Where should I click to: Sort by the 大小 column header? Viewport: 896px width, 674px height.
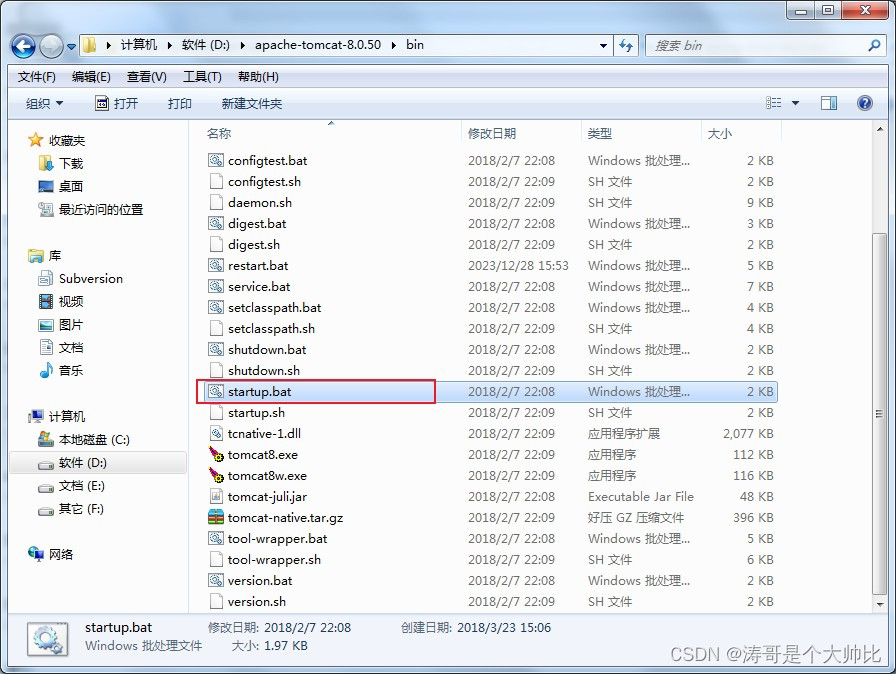click(x=719, y=133)
